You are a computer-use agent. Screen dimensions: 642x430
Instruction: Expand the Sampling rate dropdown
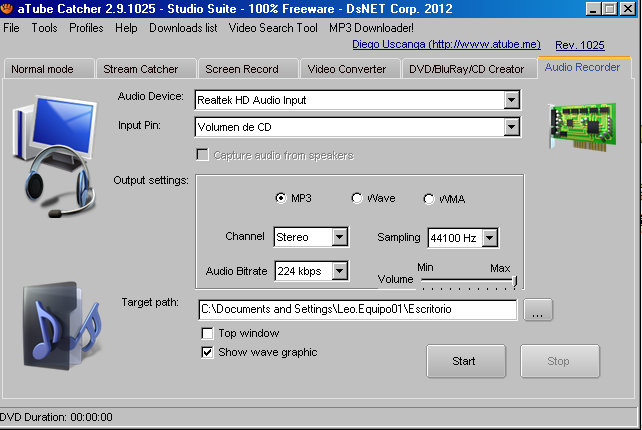[489, 237]
